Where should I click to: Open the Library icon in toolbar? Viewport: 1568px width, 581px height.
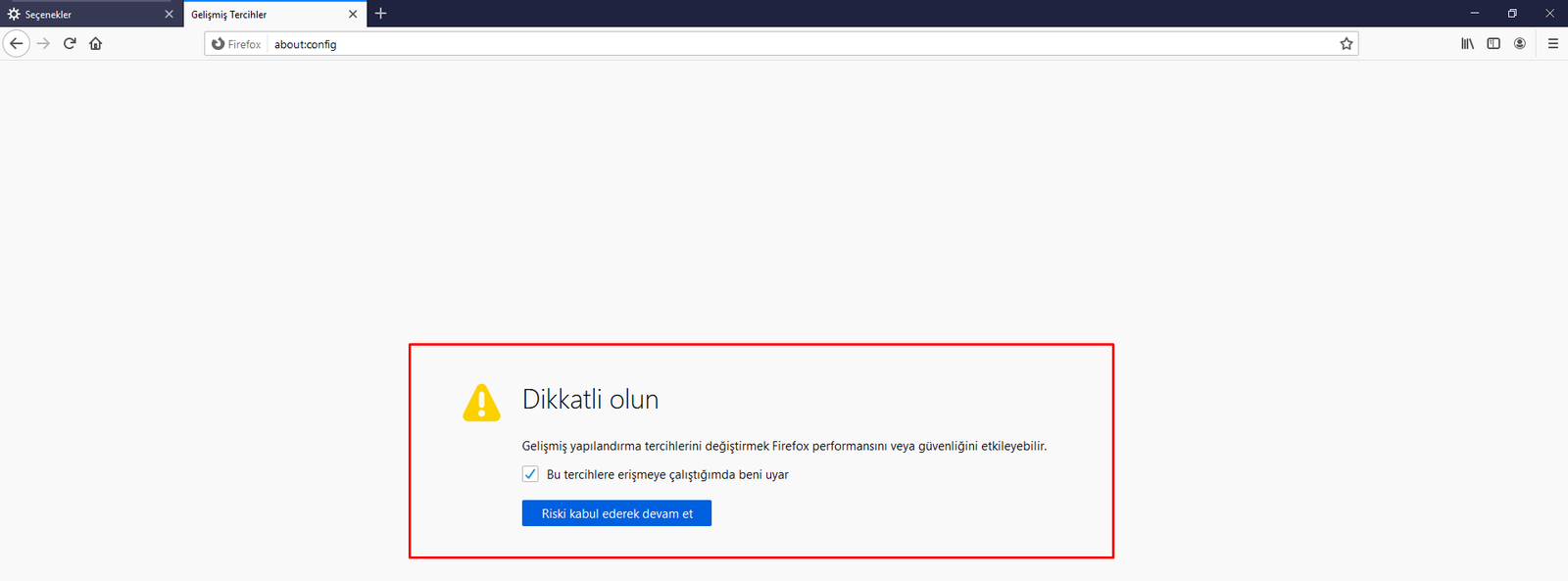(x=1467, y=43)
